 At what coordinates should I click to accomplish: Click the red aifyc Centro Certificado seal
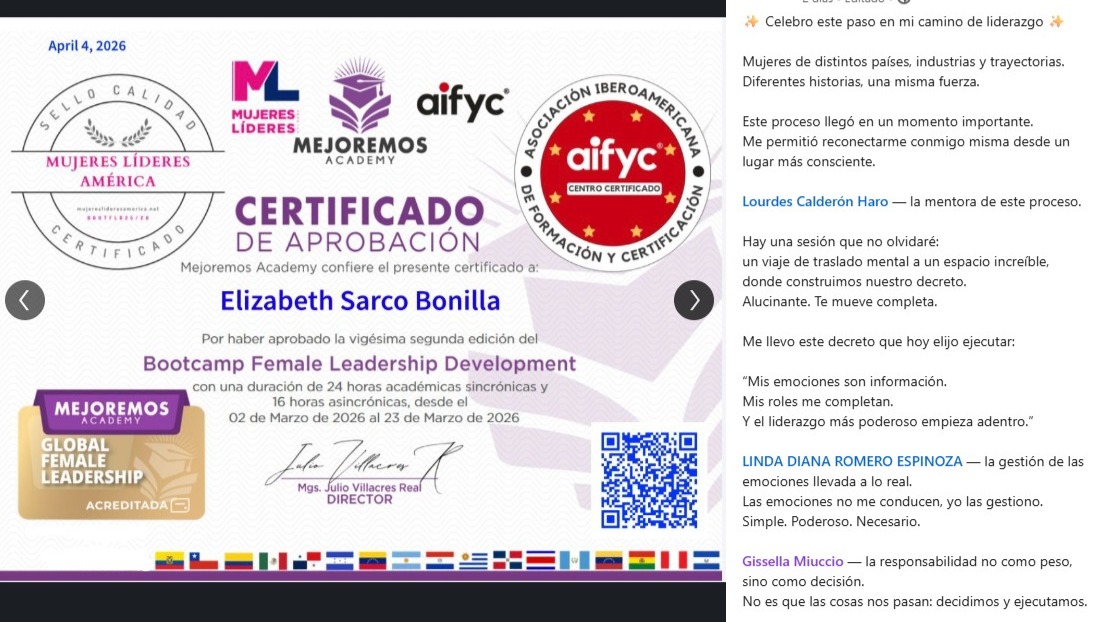pyautogui.click(x=612, y=173)
